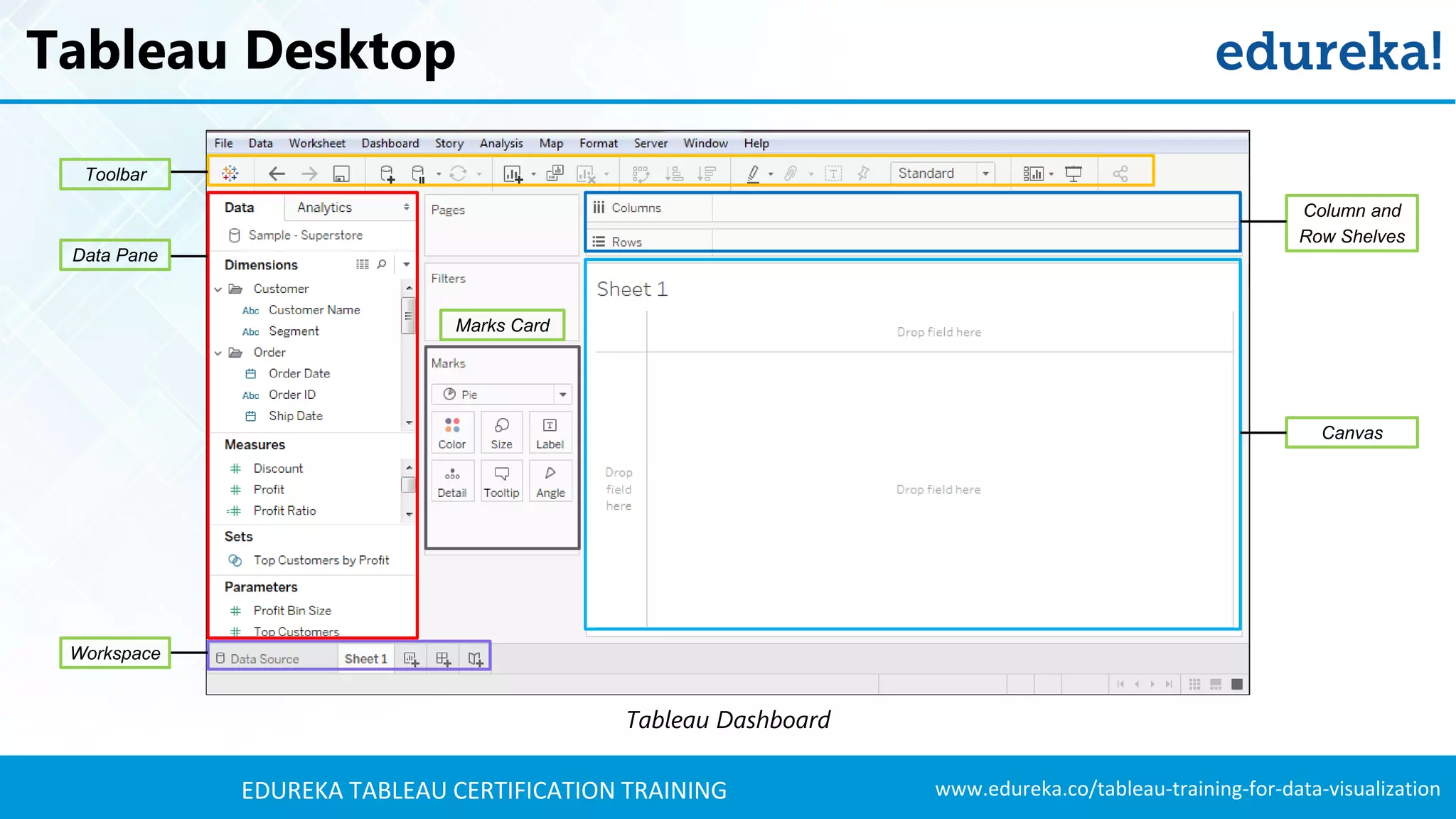Open the Color marks button

point(452,432)
